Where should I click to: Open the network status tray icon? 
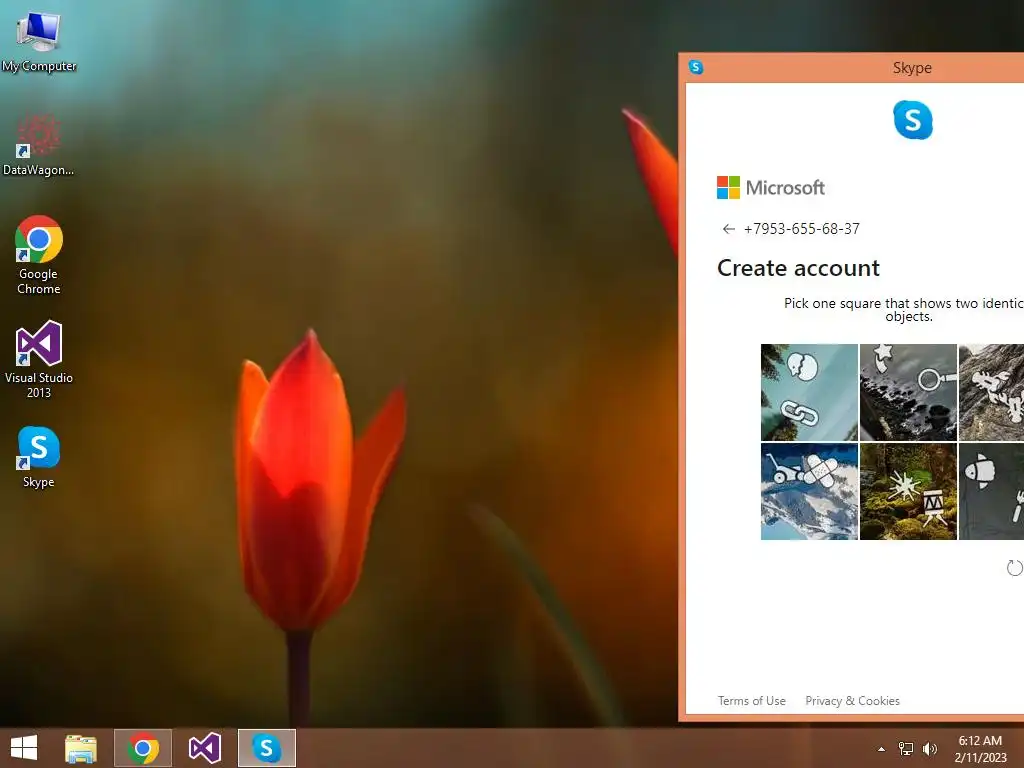point(906,749)
